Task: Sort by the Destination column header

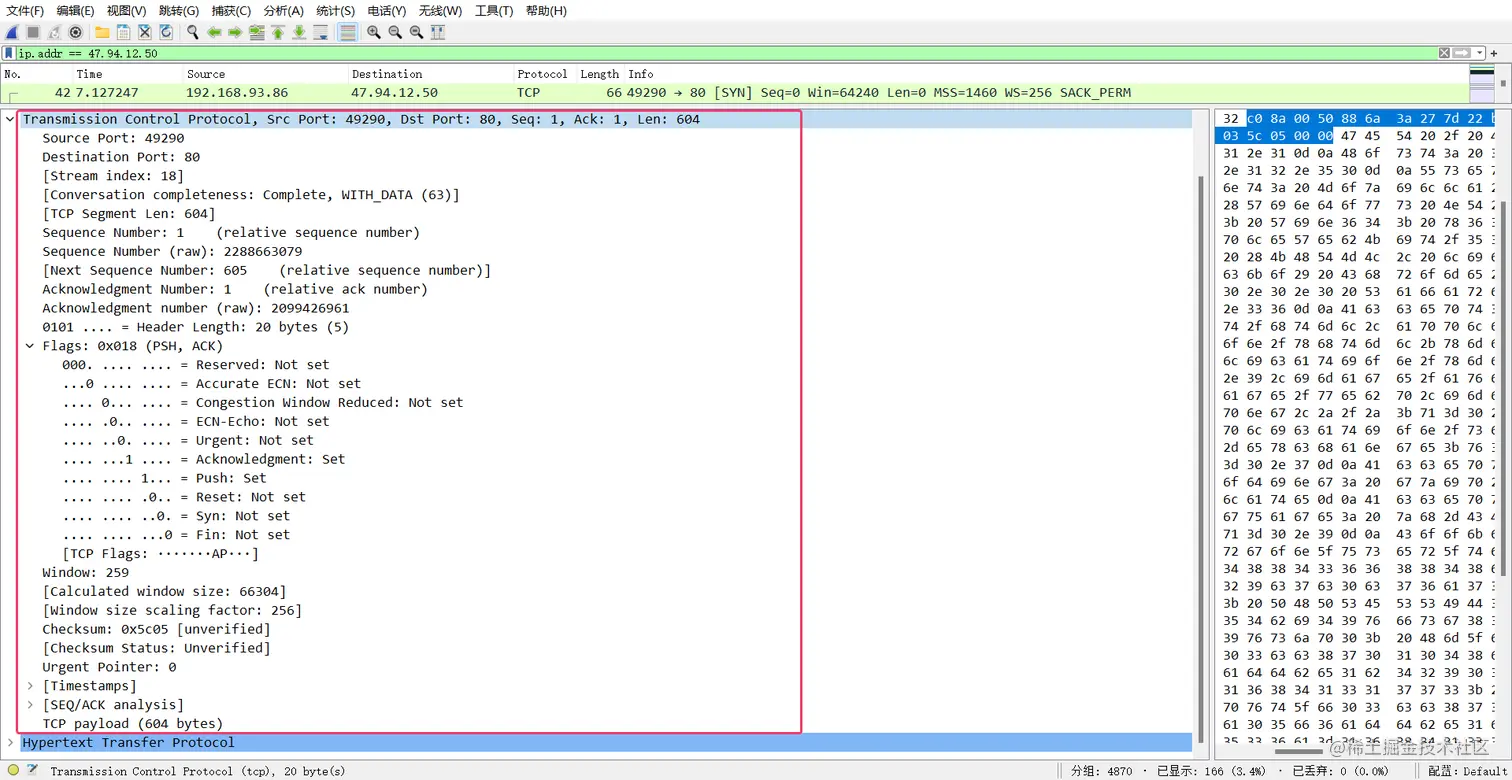Action: click(x=430, y=74)
